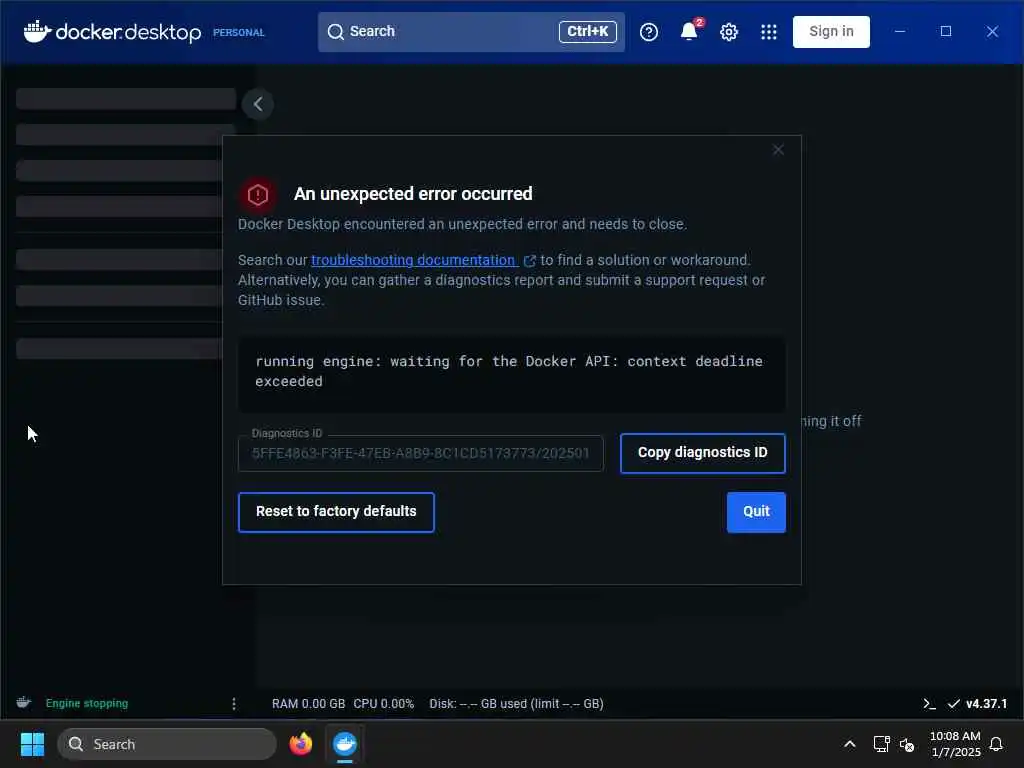The width and height of the screenshot is (1024, 768).
Task: Click the Disk usage status text
Action: (x=516, y=703)
